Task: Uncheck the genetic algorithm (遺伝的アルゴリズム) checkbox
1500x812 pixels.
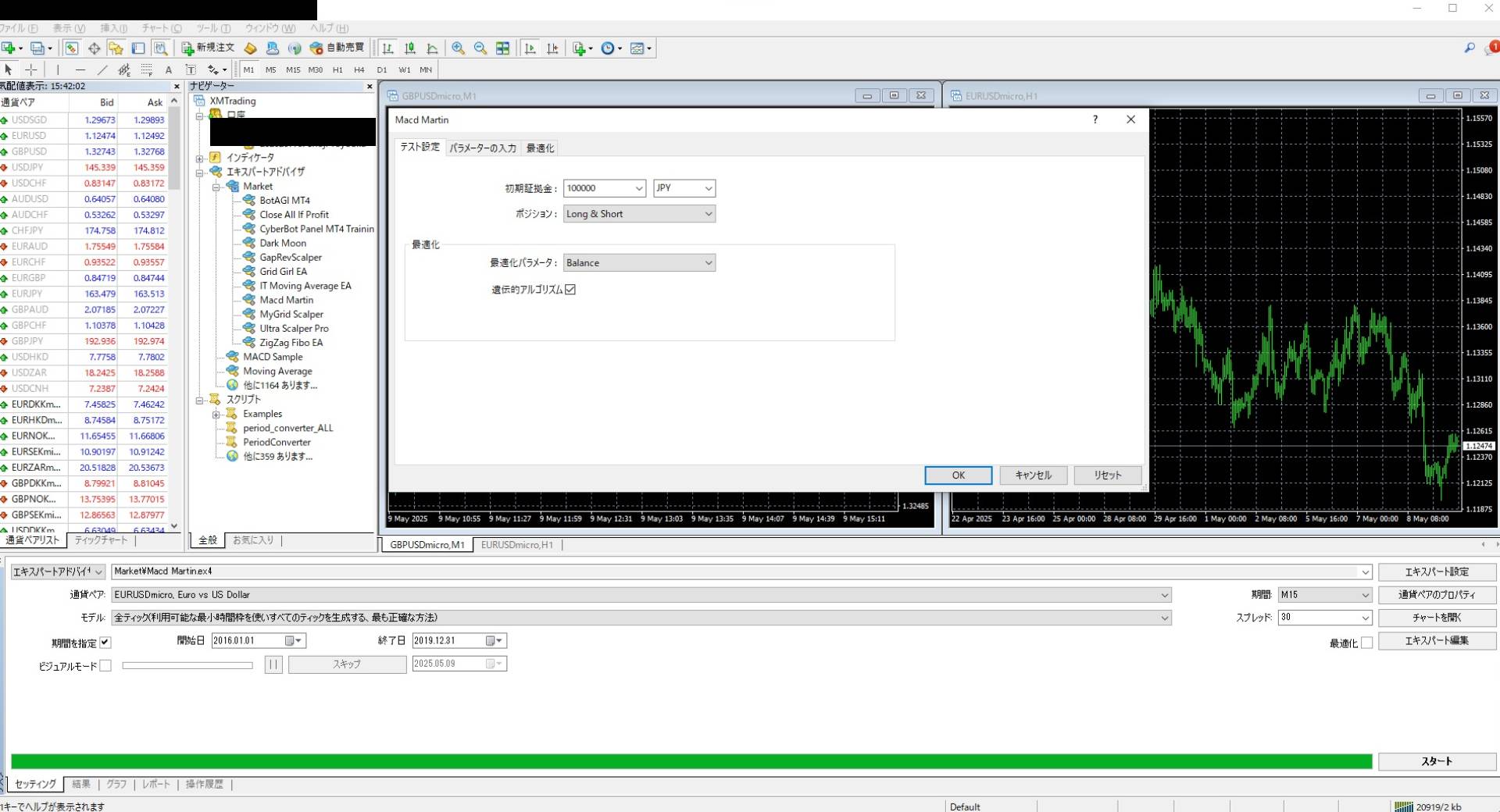Action: coord(570,290)
